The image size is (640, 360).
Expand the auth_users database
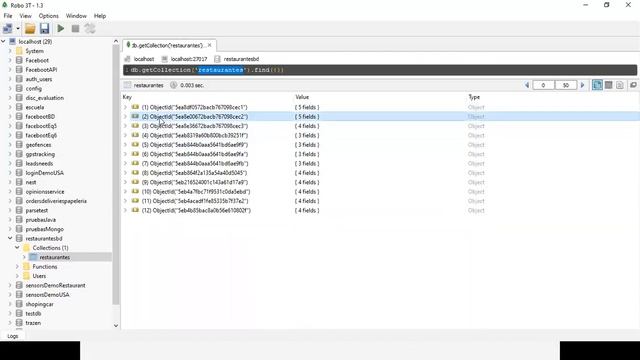[10, 79]
